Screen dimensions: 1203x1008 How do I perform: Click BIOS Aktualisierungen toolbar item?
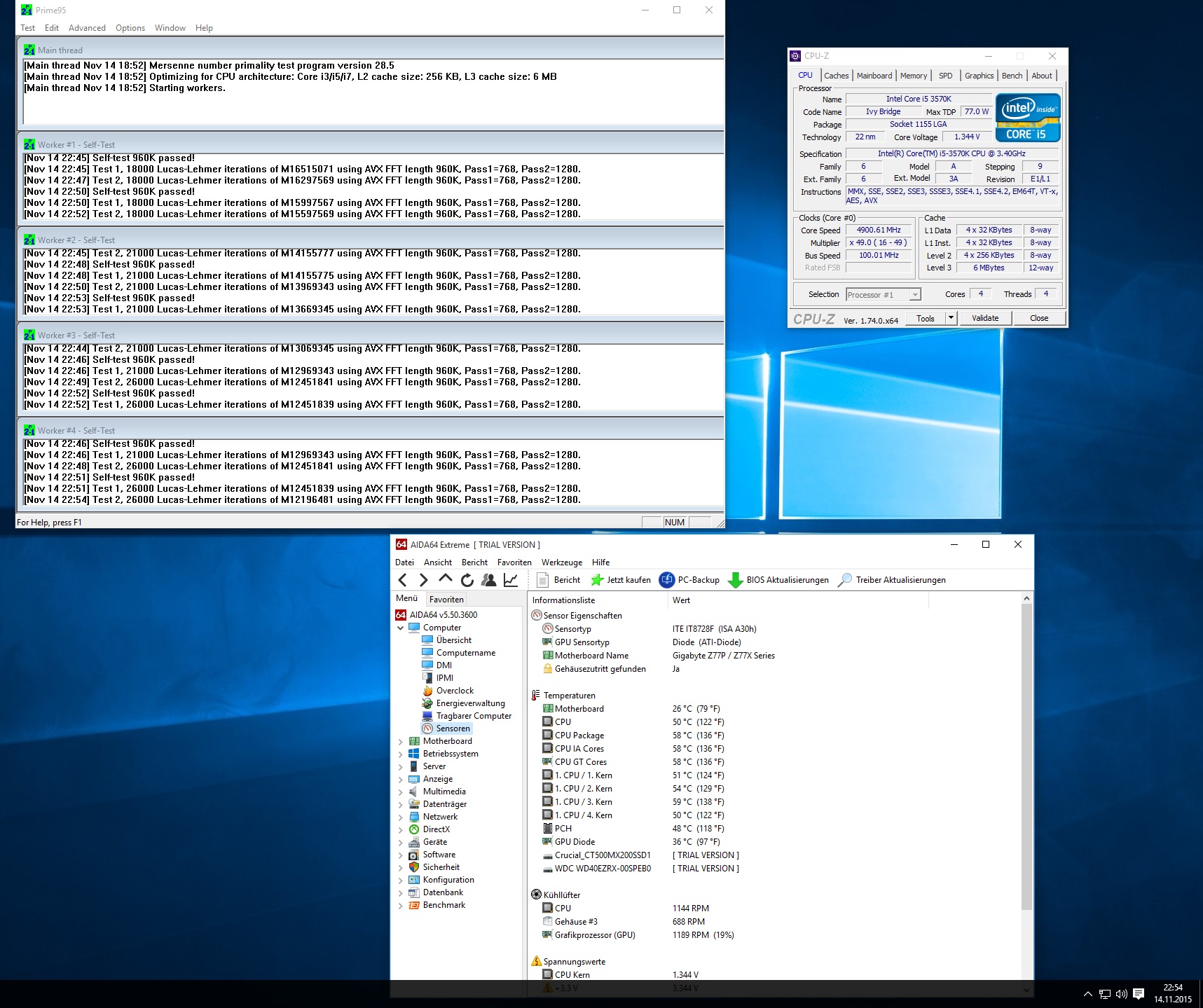pyautogui.click(x=778, y=580)
